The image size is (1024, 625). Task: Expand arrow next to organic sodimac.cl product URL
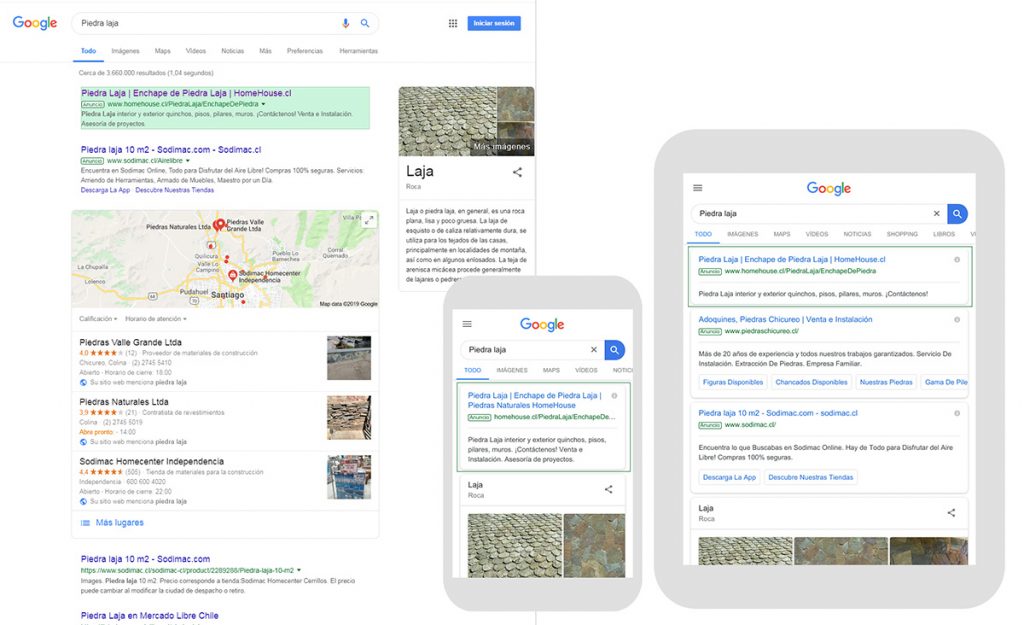299,570
